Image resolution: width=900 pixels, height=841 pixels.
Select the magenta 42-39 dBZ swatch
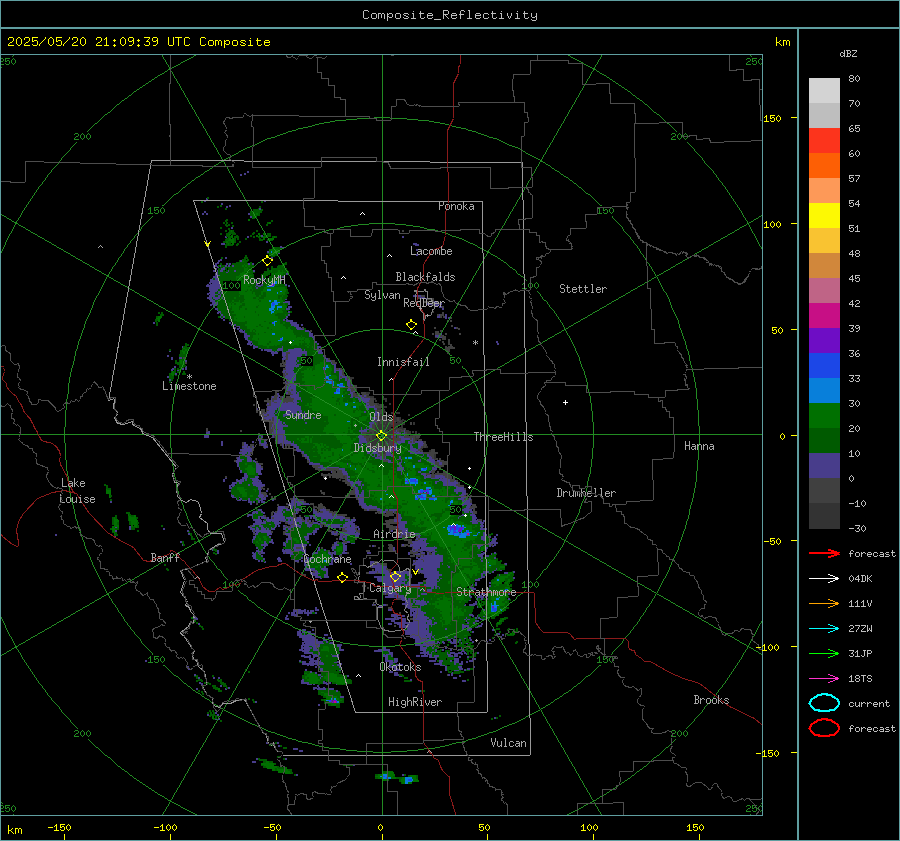pyautogui.click(x=824, y=316)
